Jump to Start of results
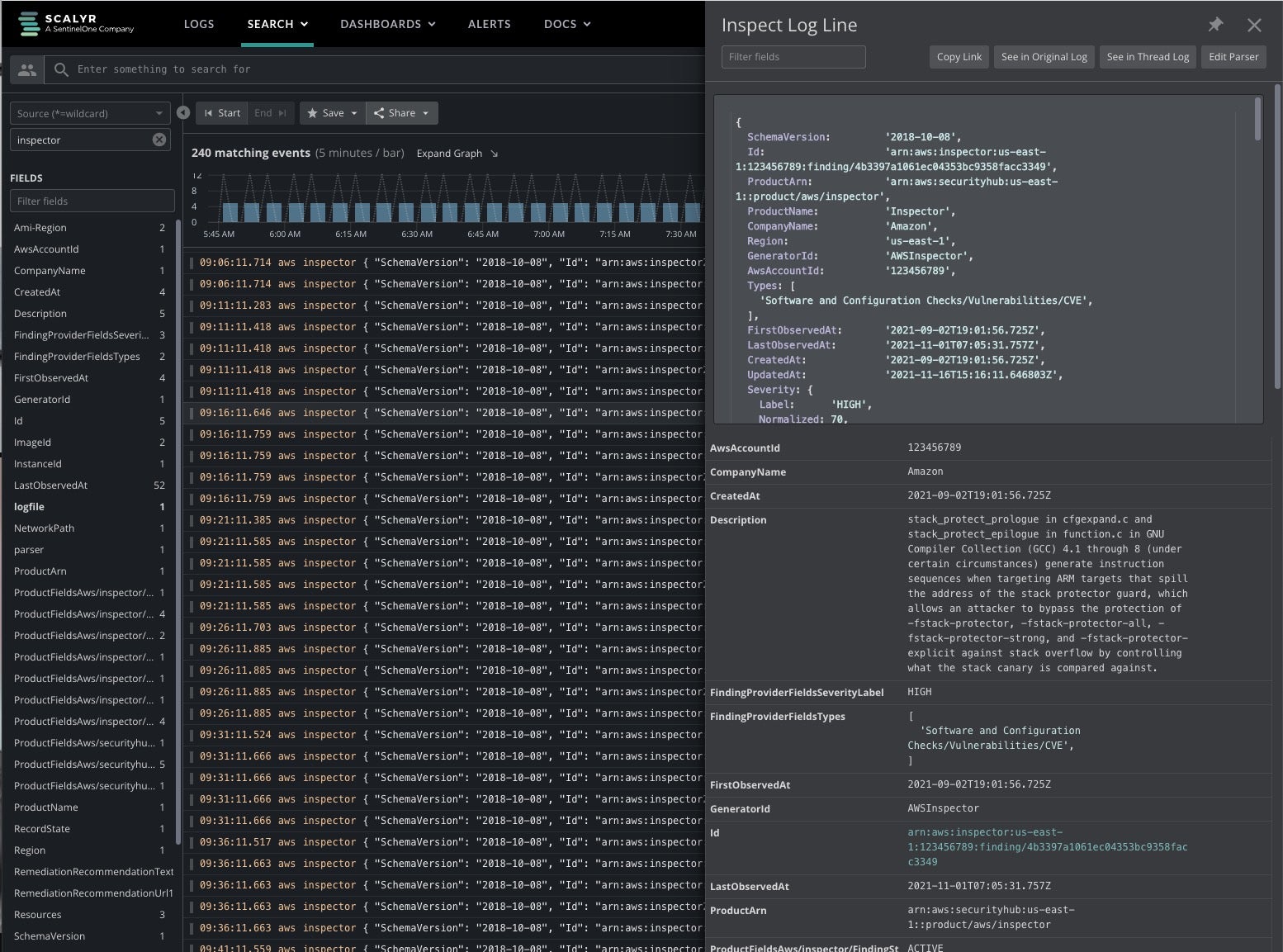Screen dimensions: 1283x952 coord(222,113)
